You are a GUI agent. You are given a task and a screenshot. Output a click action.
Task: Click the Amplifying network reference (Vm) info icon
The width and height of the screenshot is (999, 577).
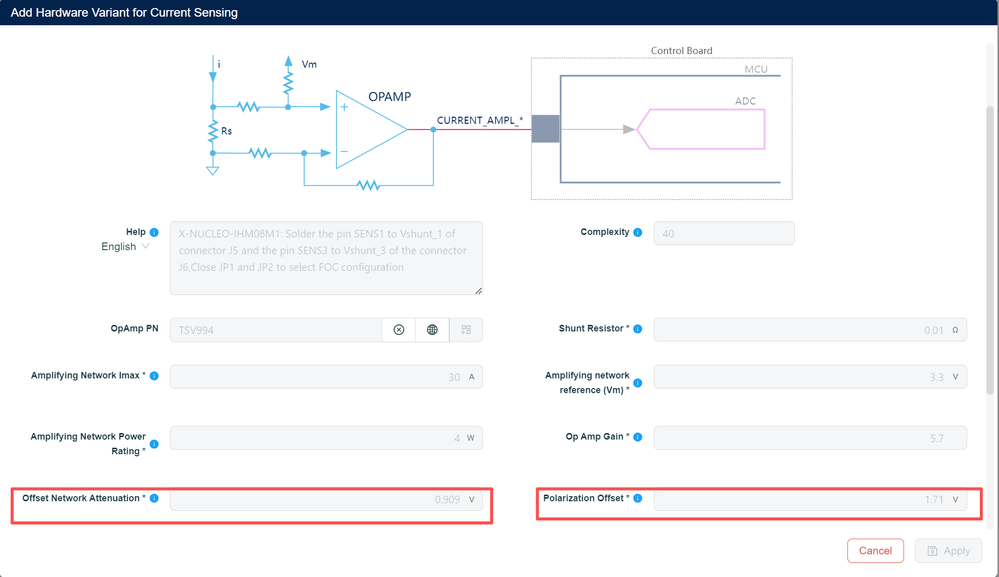638,383
